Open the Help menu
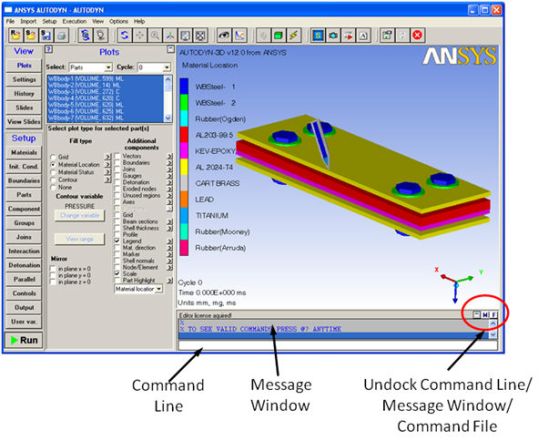Image resolution: width=550 pixels, height=441 pixels. 139,21
